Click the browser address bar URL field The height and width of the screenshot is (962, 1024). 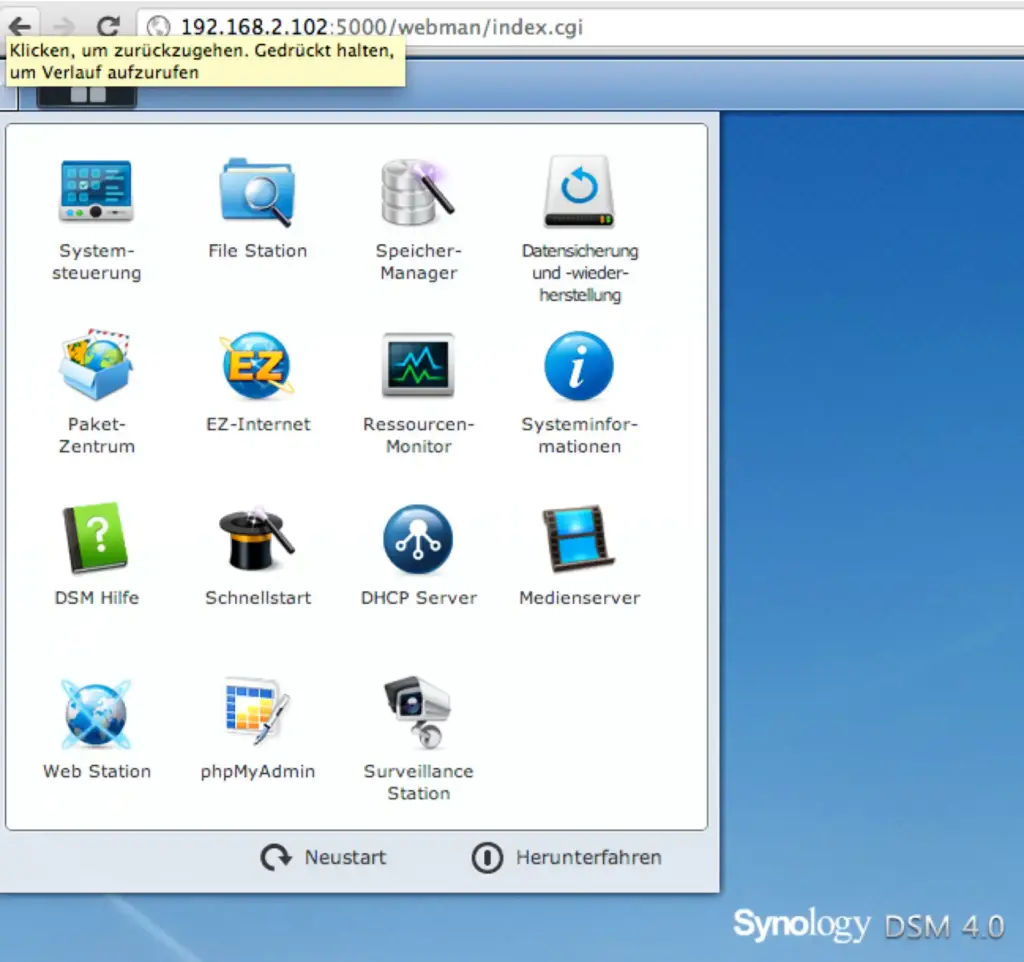pyautogui.click(x=580, y=27)
